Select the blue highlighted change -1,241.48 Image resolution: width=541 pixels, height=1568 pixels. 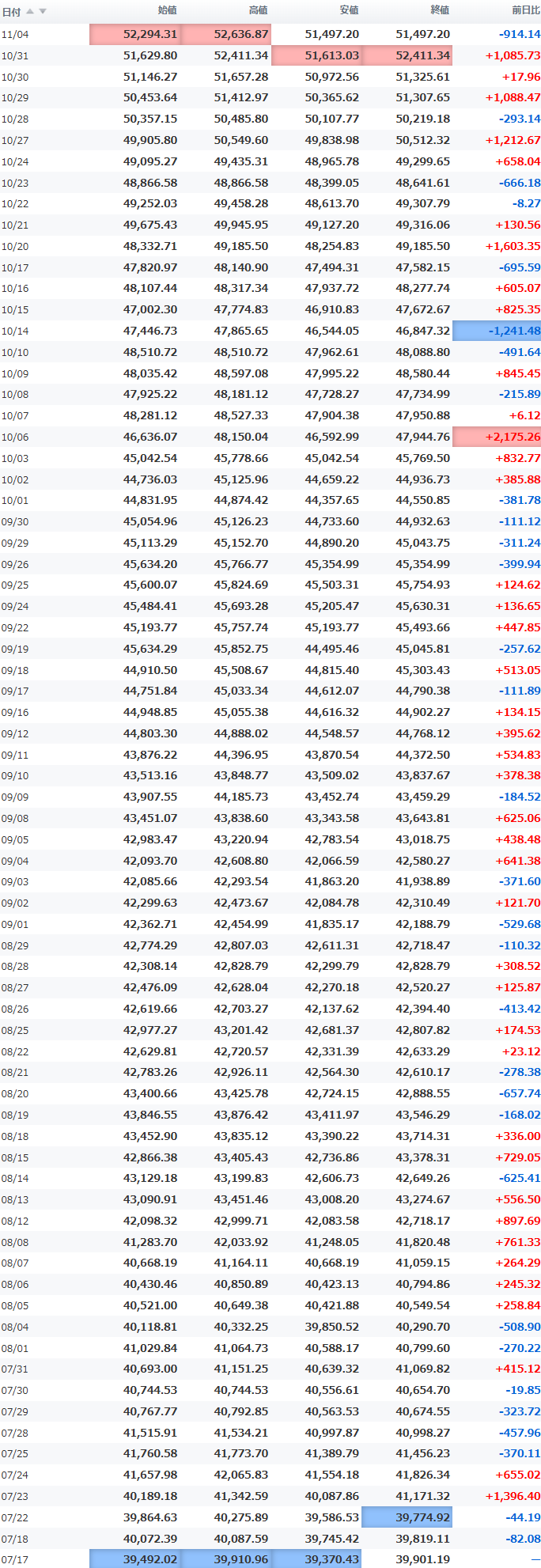tap(497, 331)
